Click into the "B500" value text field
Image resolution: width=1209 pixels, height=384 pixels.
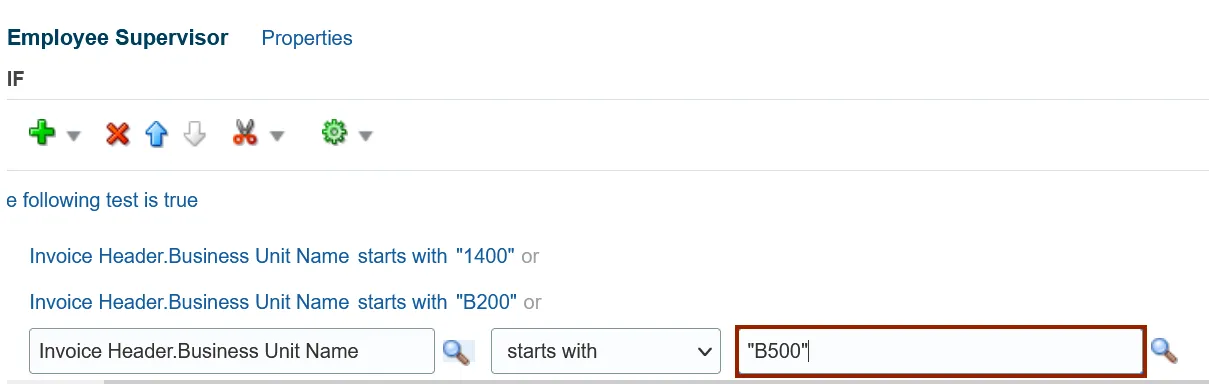pyautogui.click(x=940, y=351)
